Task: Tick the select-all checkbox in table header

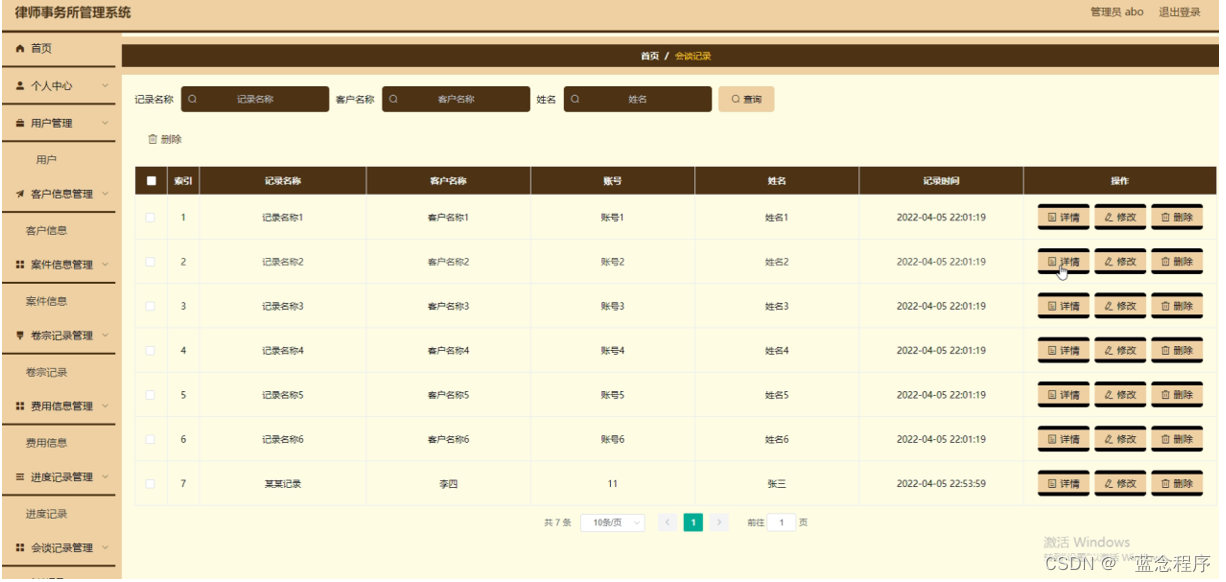Action: pos(151,181)
